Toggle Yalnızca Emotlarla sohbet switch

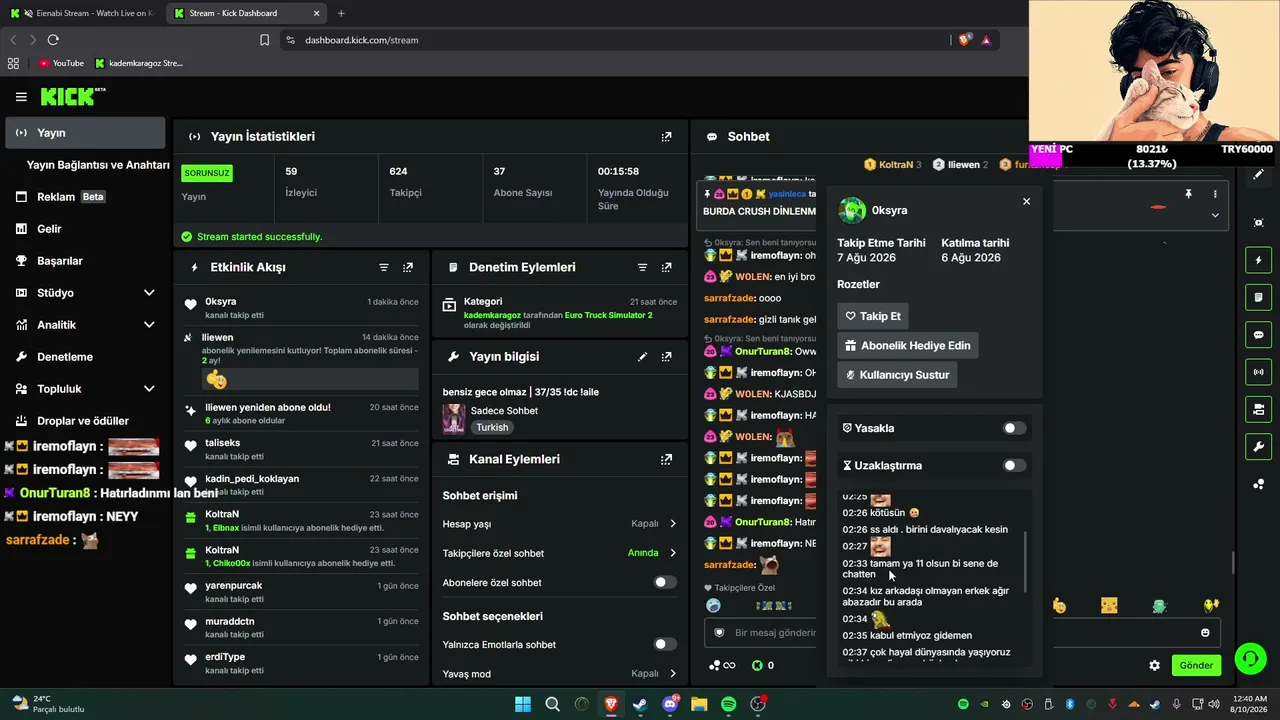pyautogui.click(x=665, y=644)
